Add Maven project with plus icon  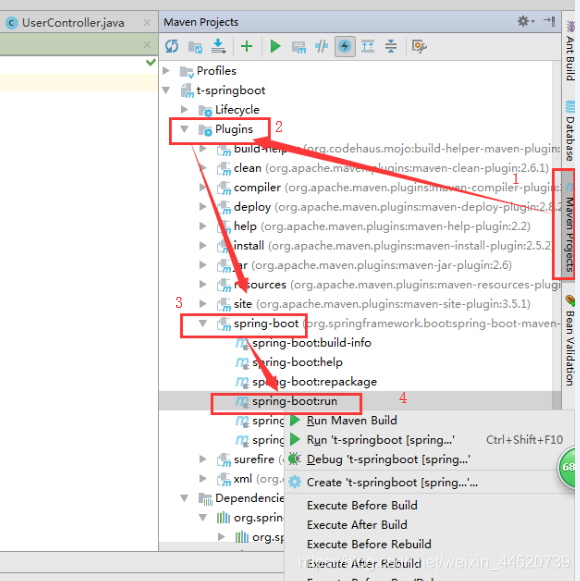pyautogui.click(x=246, y=46)
